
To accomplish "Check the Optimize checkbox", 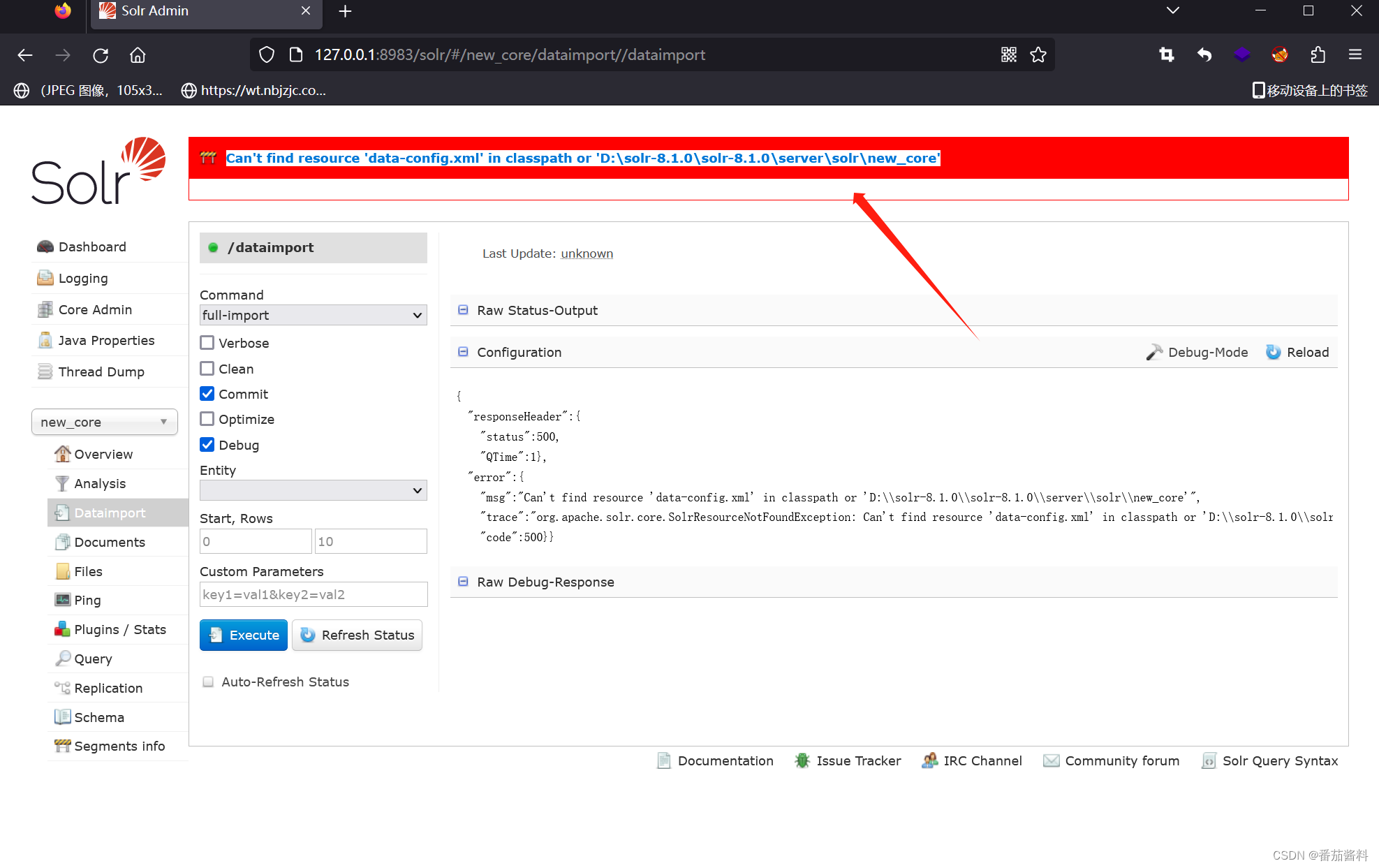I will coord(207,419).
